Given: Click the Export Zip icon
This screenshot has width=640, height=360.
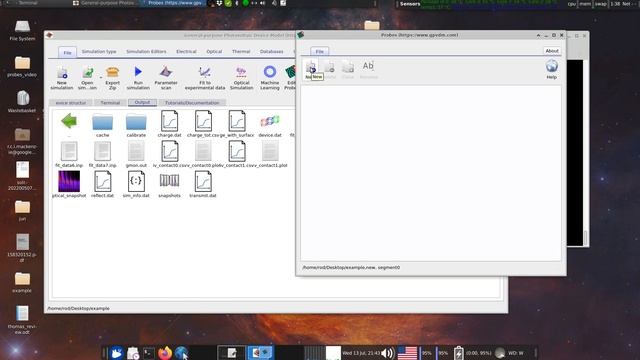Looking at the screenshot, I should point(112,78).
